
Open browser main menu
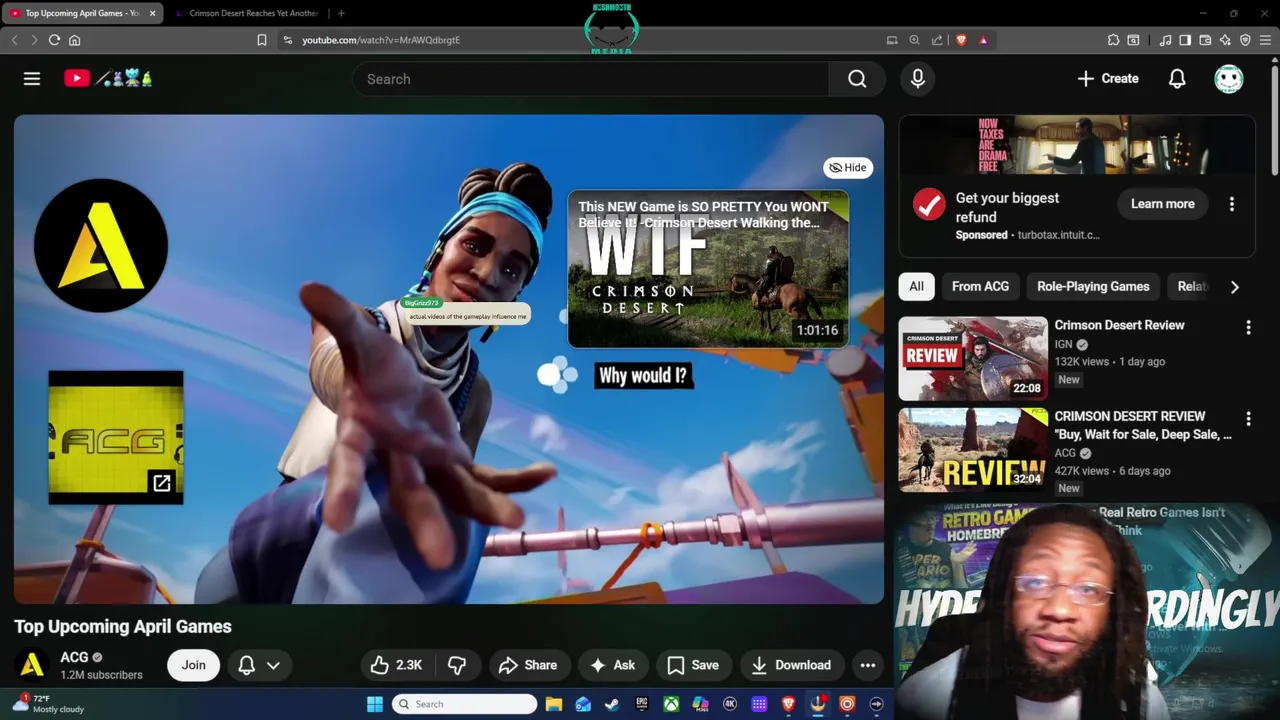pos(1265,40)
